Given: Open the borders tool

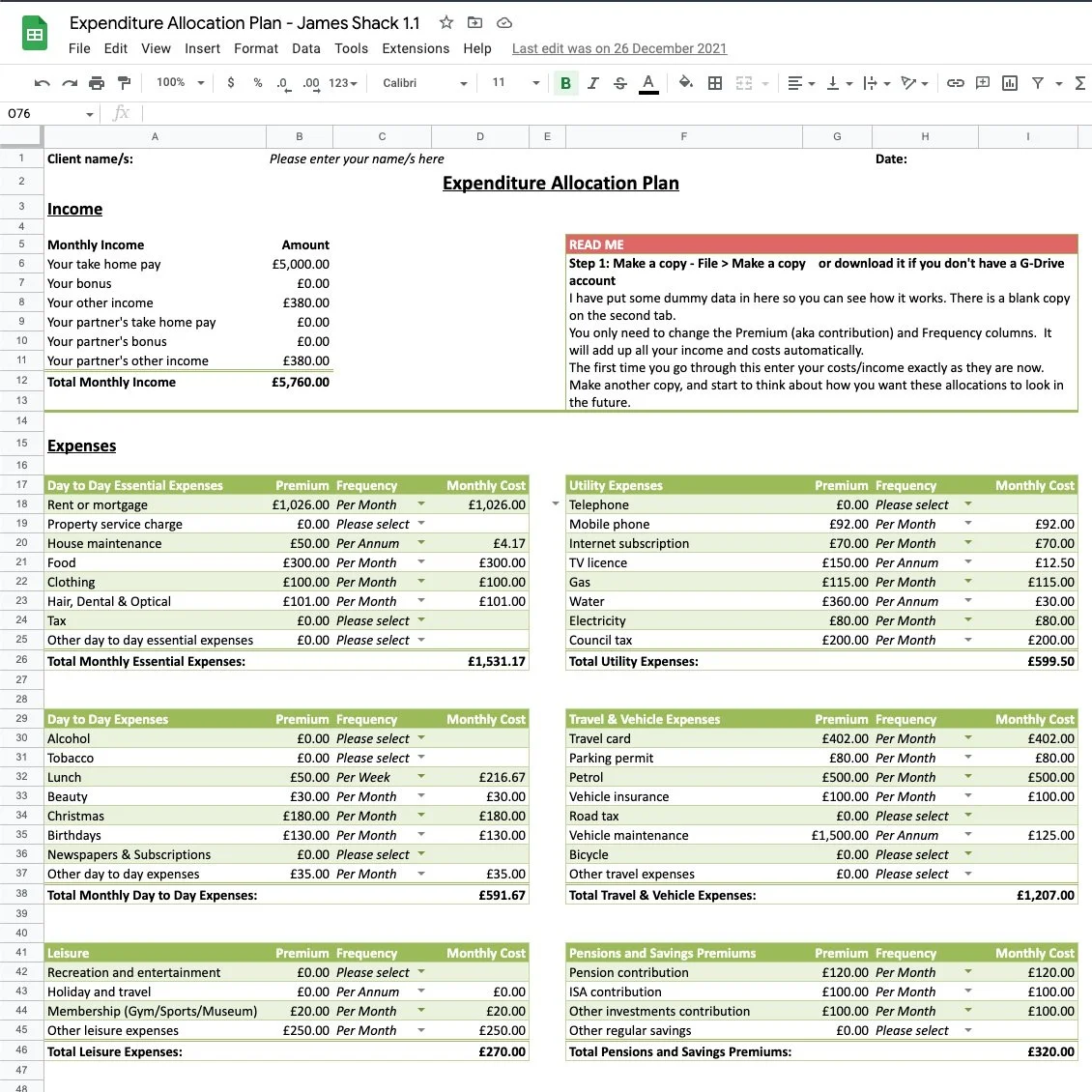Looking at the screenshot, I should pyautogui.click(x=715, y=83).
